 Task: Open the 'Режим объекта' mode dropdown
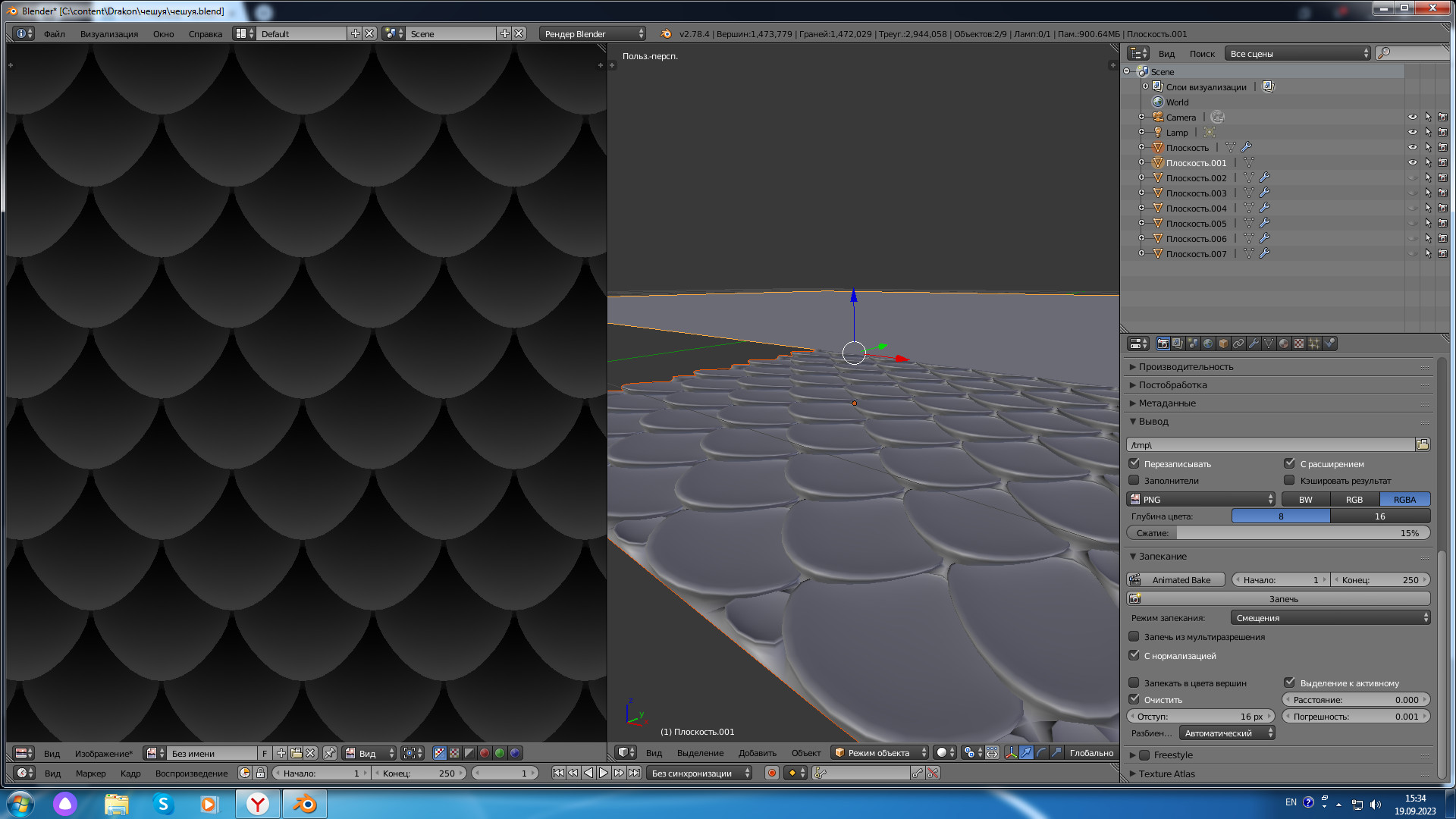pyautogui.click(x=880, y=752)
